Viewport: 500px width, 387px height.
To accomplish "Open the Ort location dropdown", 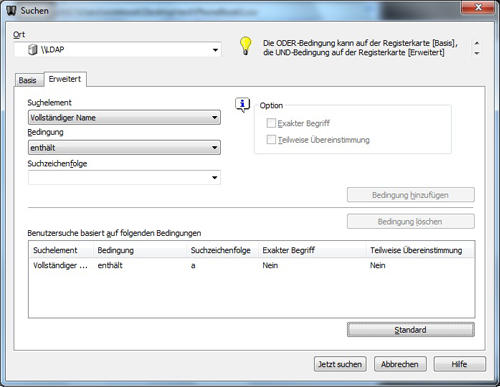I will click(215, 50).
